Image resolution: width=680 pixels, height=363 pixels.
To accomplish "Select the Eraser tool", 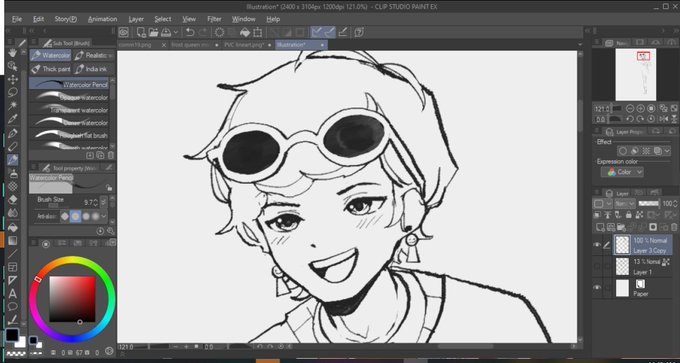I will (13, 199).
